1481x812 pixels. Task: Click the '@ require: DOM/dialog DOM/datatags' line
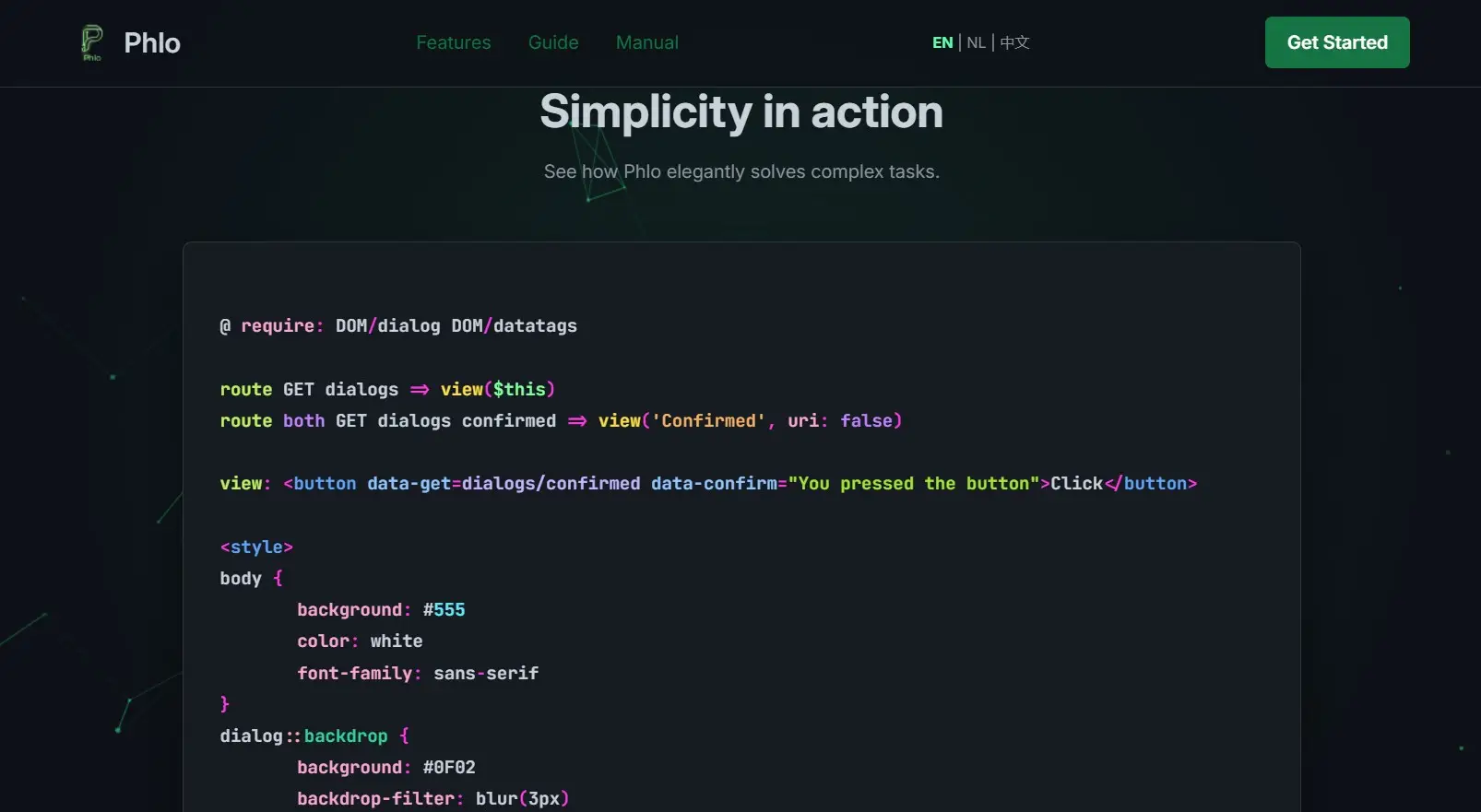[398, 326]
